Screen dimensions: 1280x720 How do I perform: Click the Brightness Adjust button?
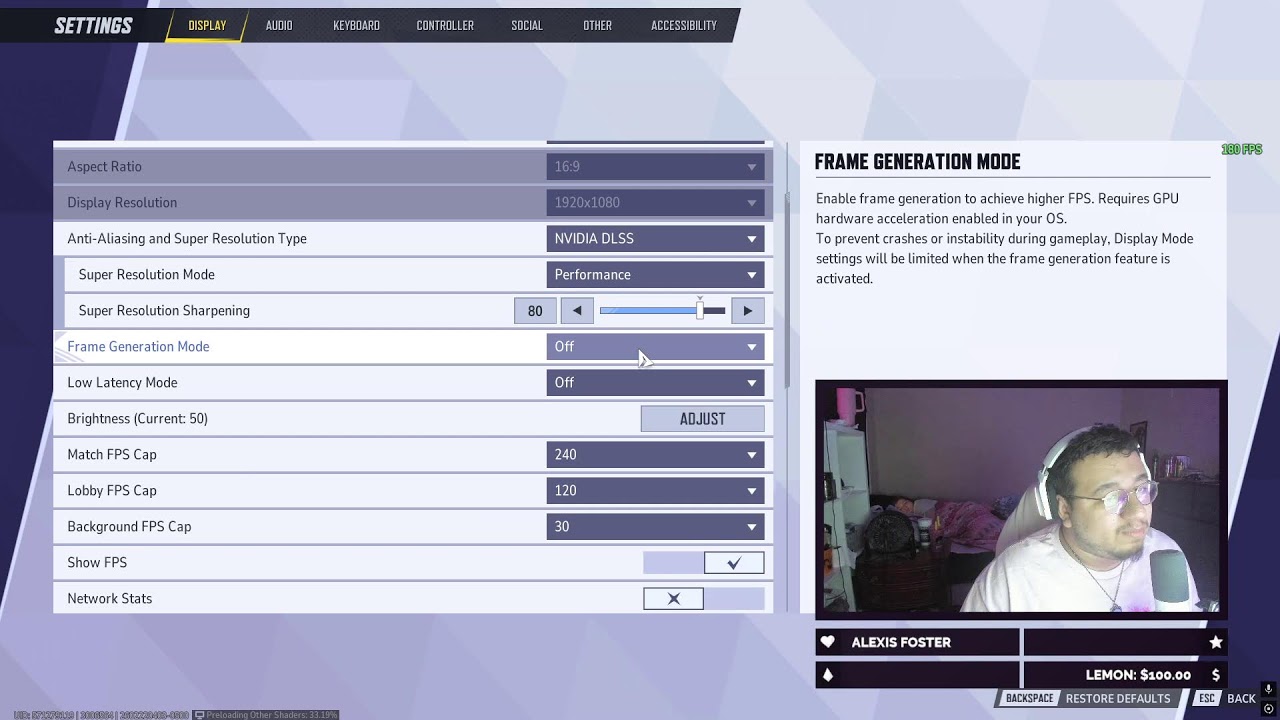tap(703, 419)
